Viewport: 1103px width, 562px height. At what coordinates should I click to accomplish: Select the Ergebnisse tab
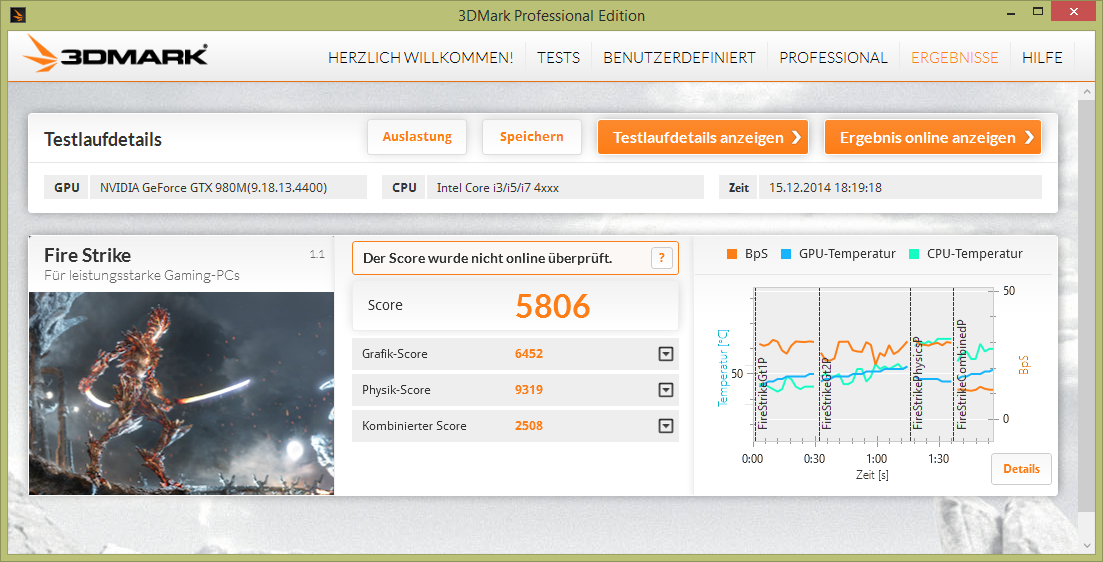click(x=955, y=58)
